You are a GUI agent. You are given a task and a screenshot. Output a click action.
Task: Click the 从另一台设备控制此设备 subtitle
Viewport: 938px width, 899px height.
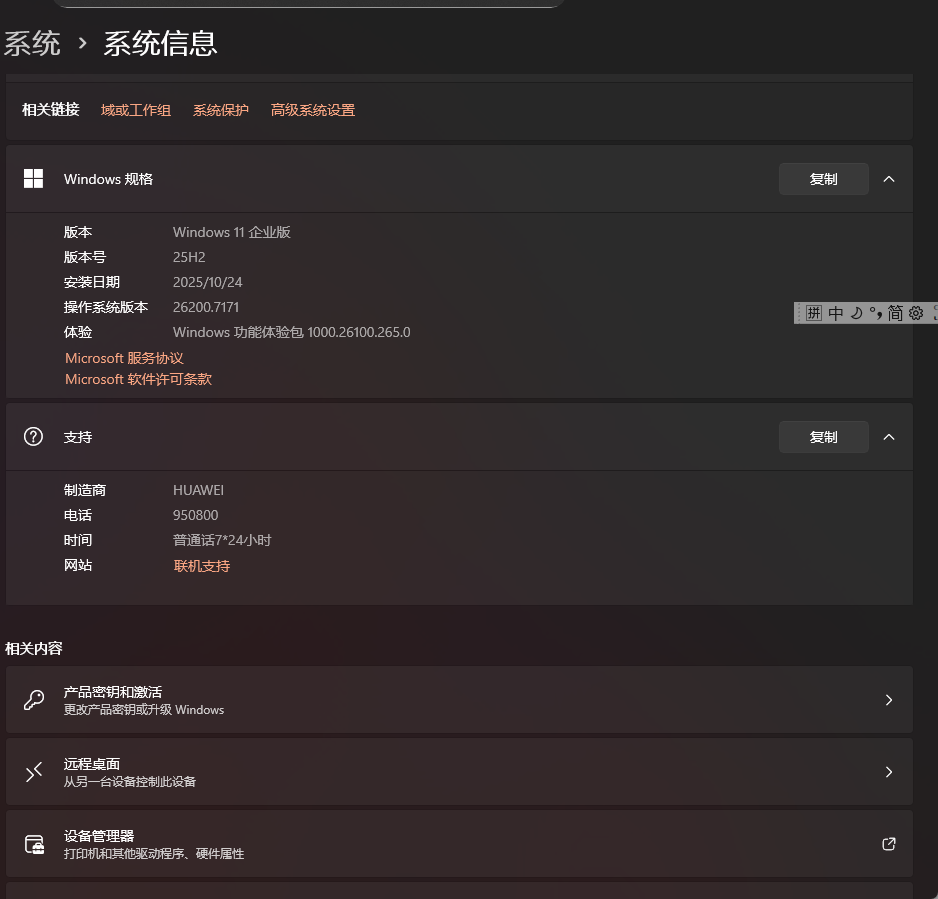[x=130, y=782]
